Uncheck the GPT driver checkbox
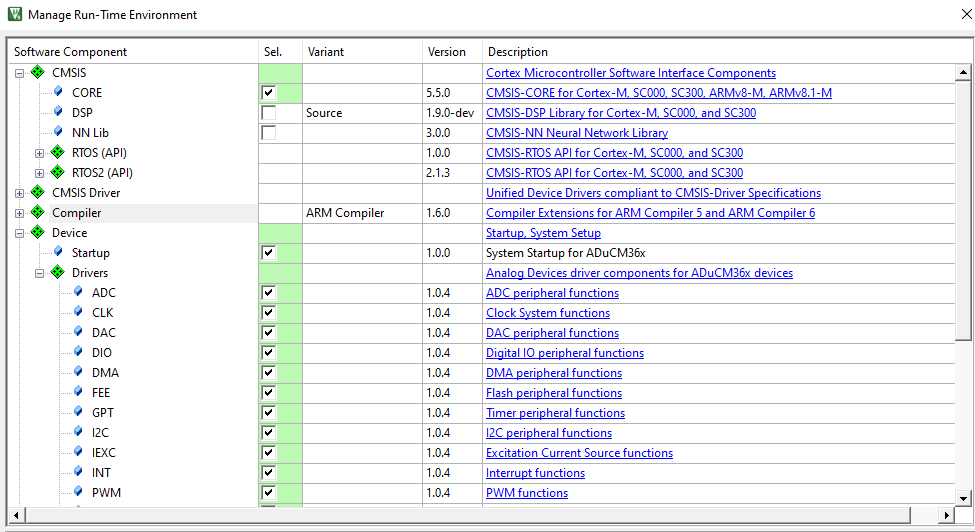Screen dimensions: 975x532 (269, 413)
